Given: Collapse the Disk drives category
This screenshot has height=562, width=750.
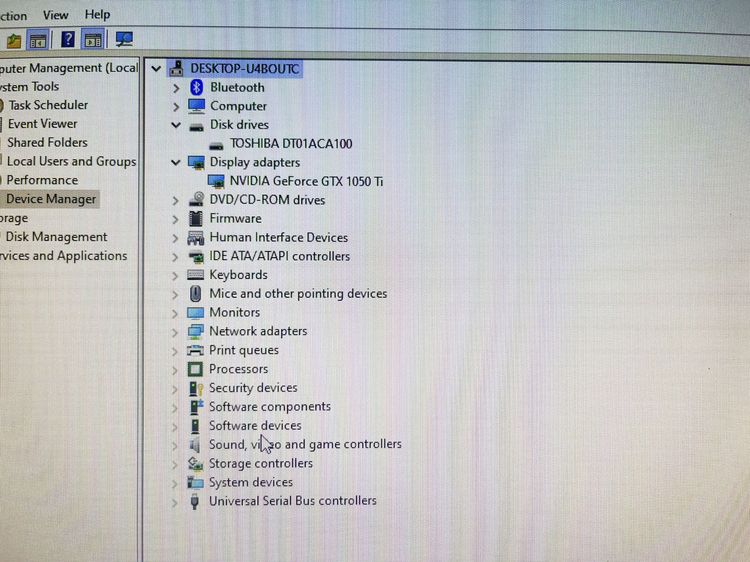Looking at the screenshot, I should point(176,125).
